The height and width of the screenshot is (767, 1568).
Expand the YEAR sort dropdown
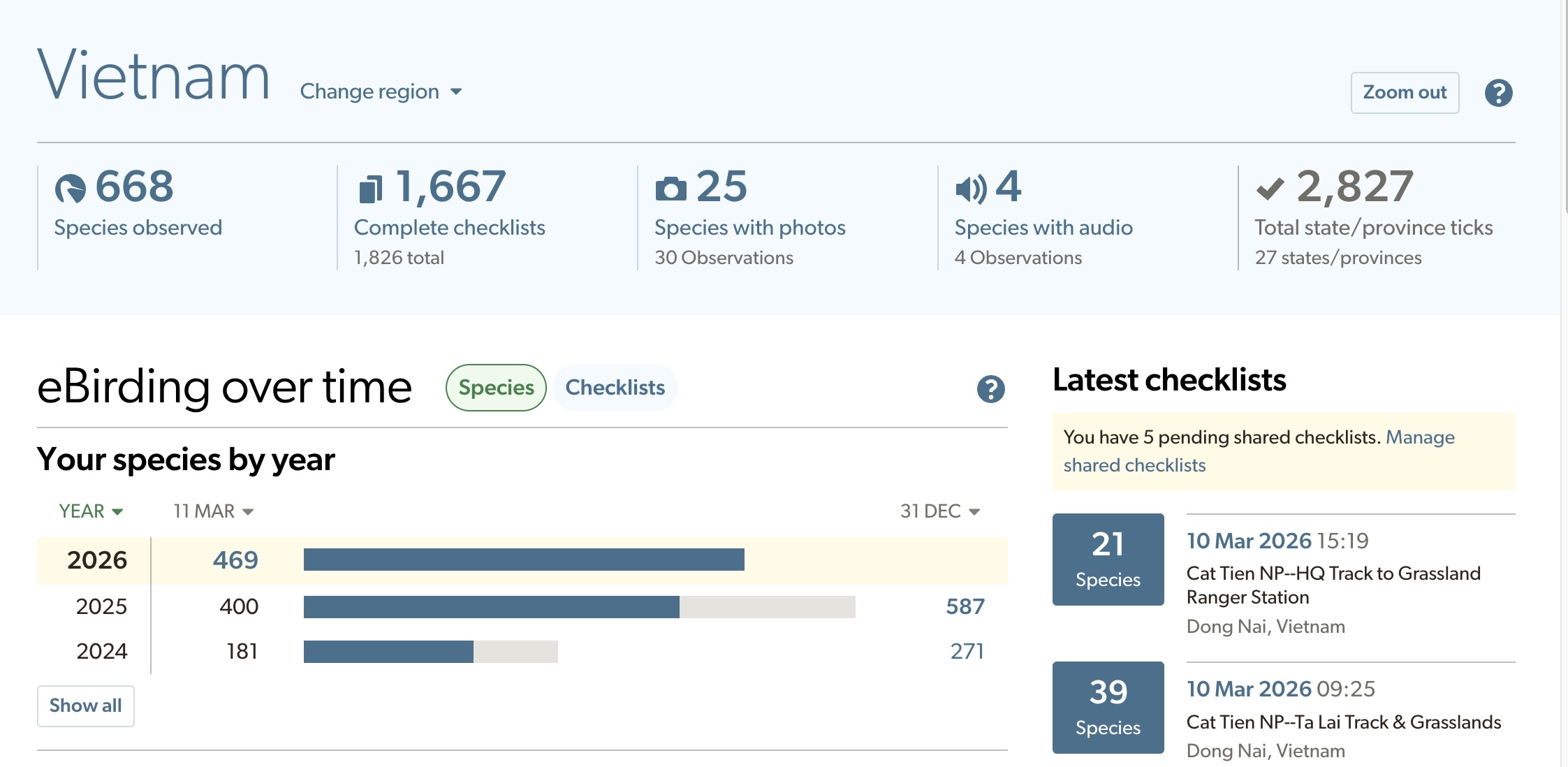(91, 511)
